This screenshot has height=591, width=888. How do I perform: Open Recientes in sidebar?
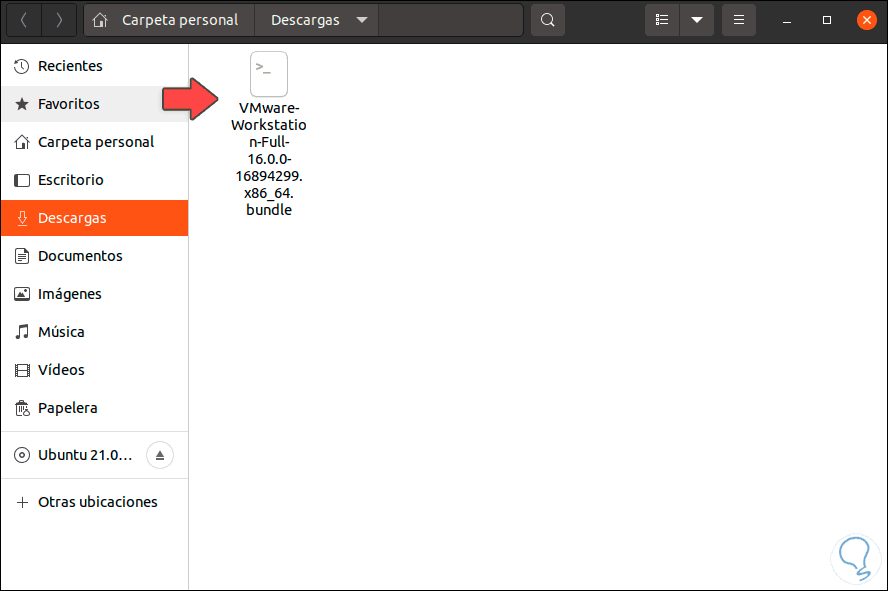tap(95, 66)
